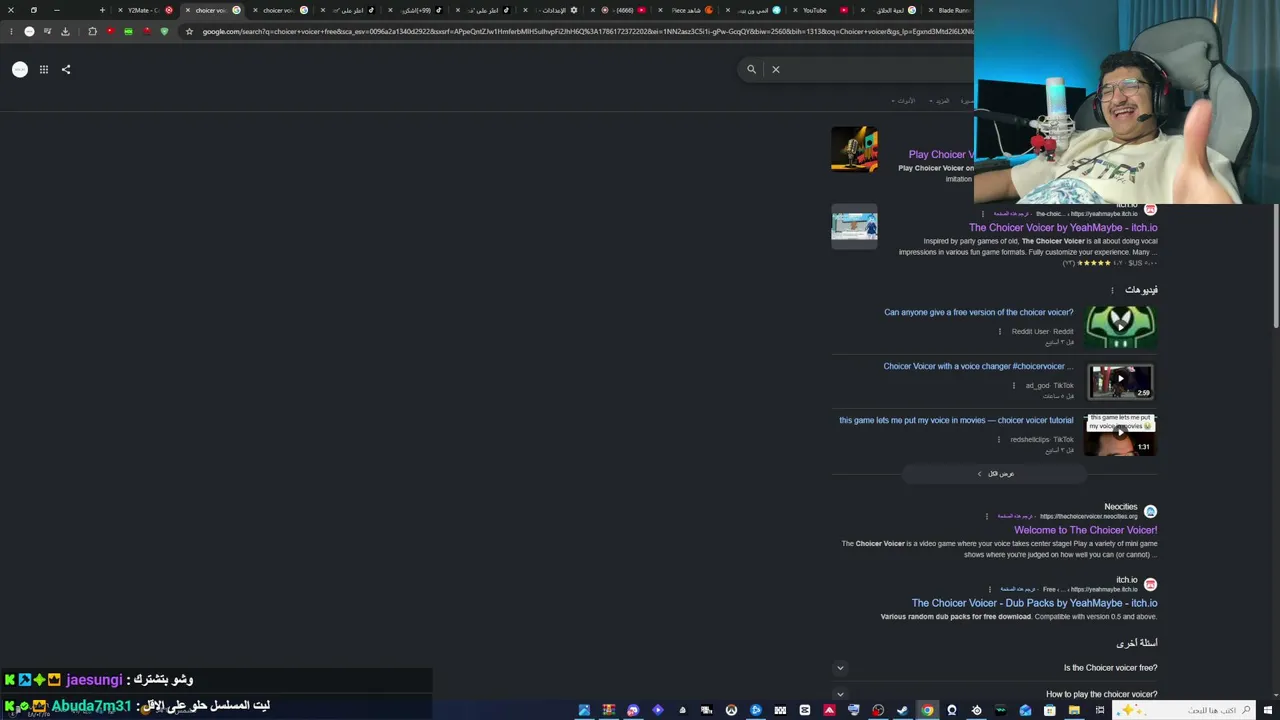Screen dimensions: 1280x720
Task: Open Chrome downloads icon in toolbar
Action: [66, 31]
